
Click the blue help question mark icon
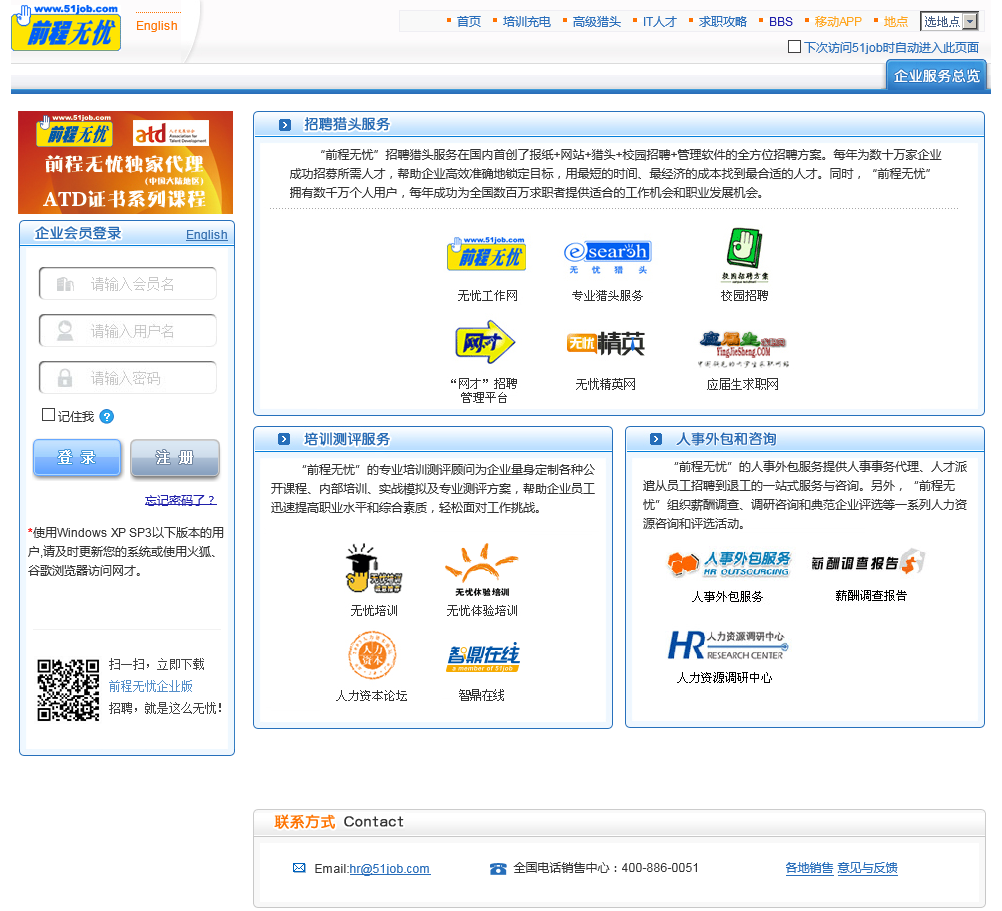click(x=107, y=417)
